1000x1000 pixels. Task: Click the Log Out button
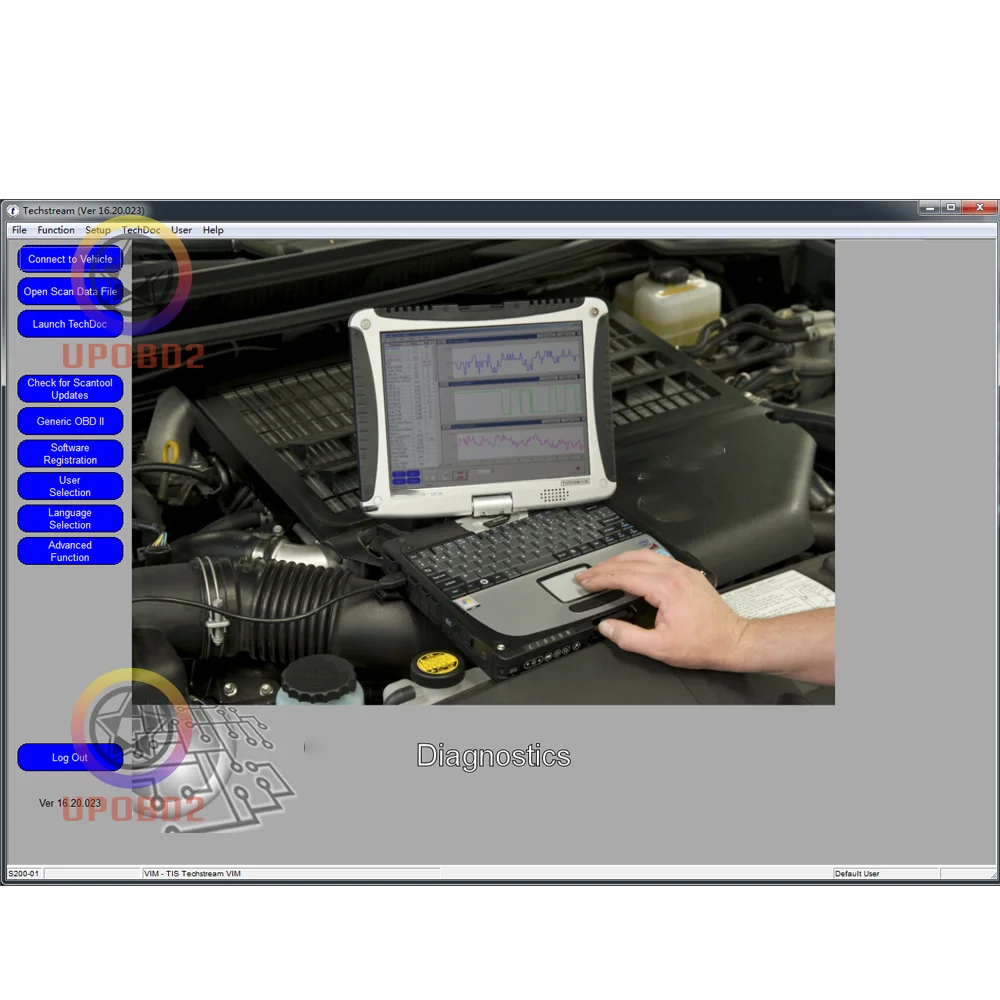pos(70,757)
